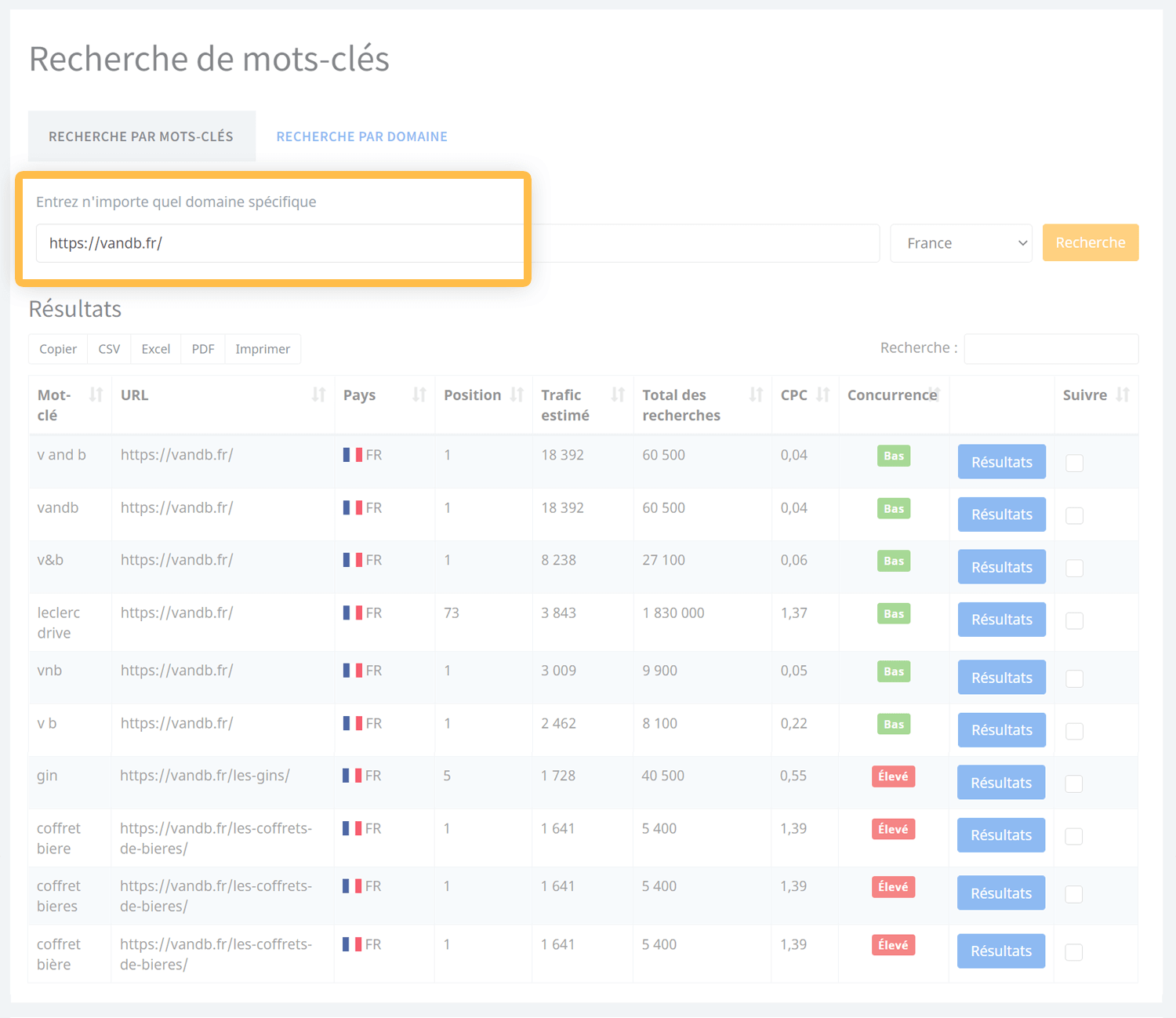Viewport: 1176px width, 1018px height.
Task: Open the France country dropdown
Action: (x=960, y=243)
